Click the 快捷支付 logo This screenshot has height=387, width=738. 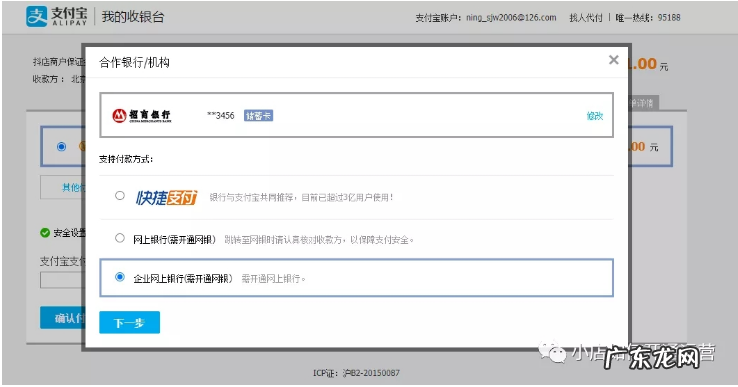pos(166,197)
